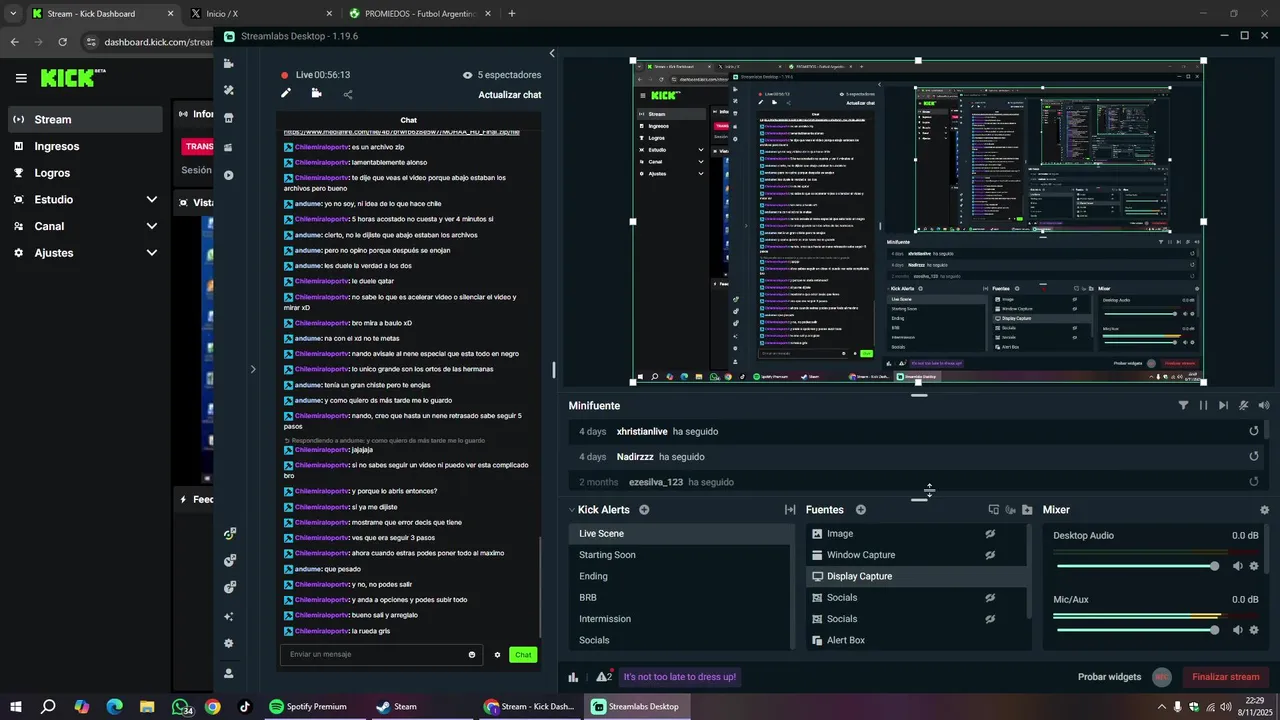Open the Editor camera icon in Streamlabs sidebar

point(229,63)
